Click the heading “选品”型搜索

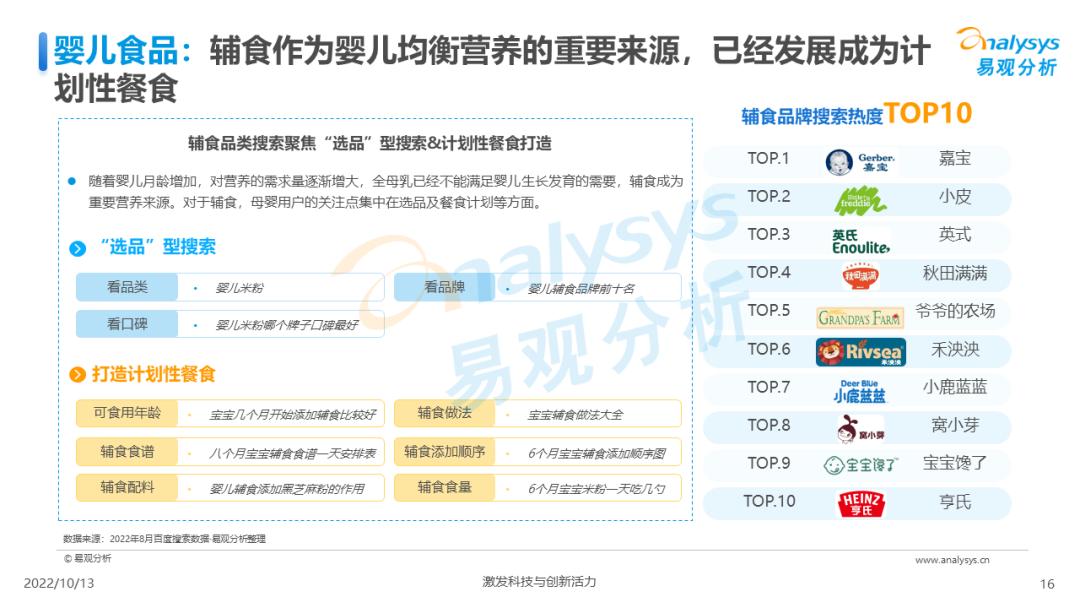[158, 247]
